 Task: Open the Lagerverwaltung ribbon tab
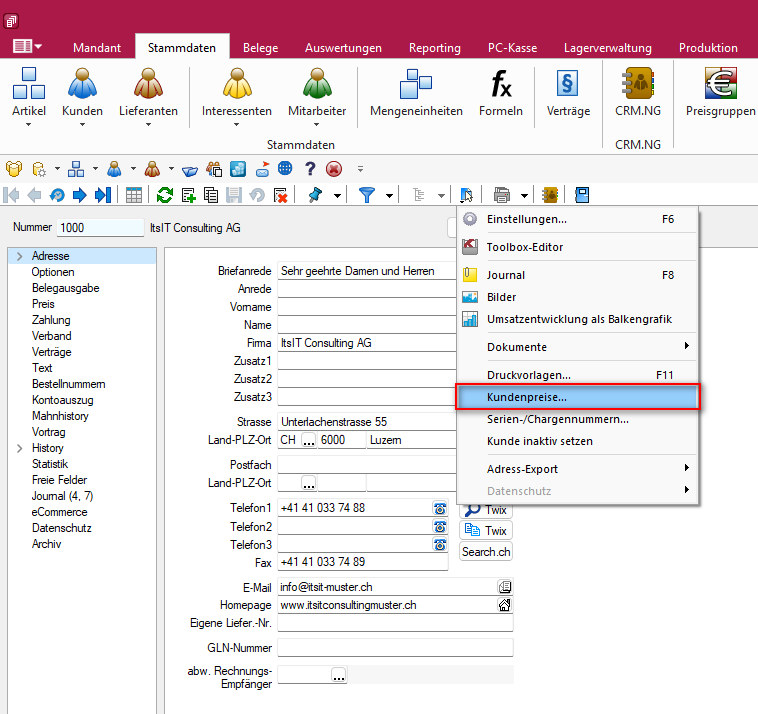pos(608,48)
